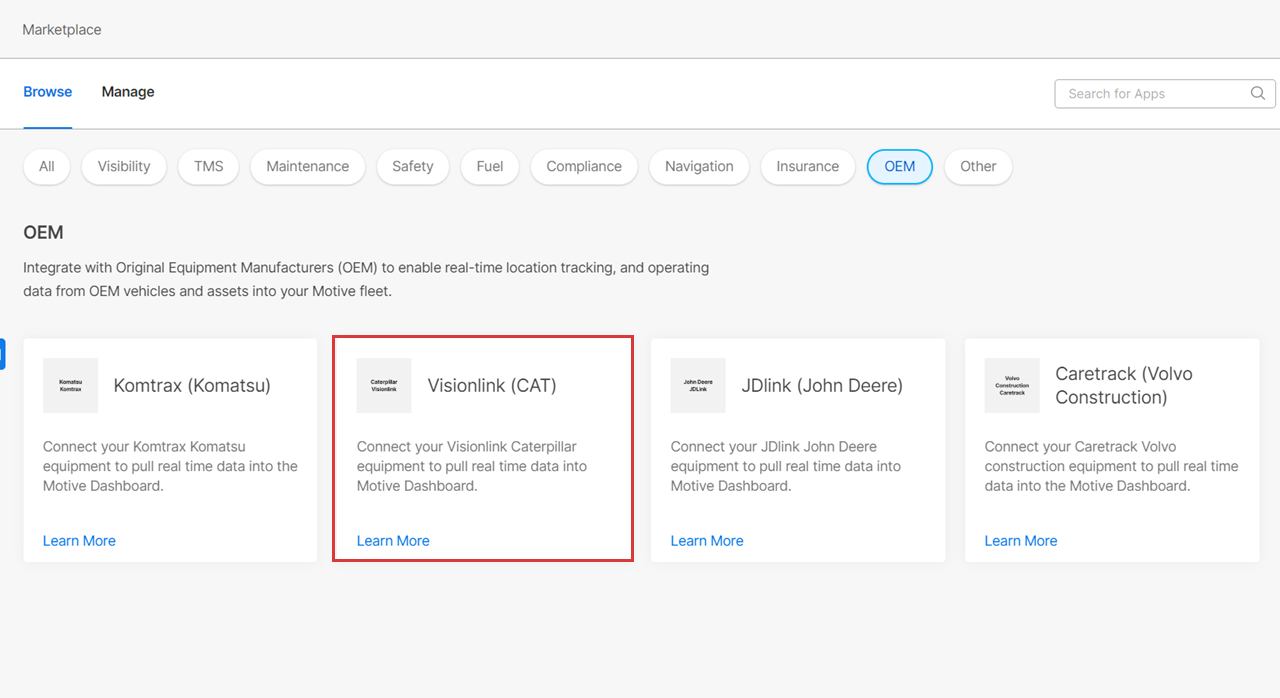This screenshot has width=1280, height=698.
Task: Select the All category filter
Action: 47,167
